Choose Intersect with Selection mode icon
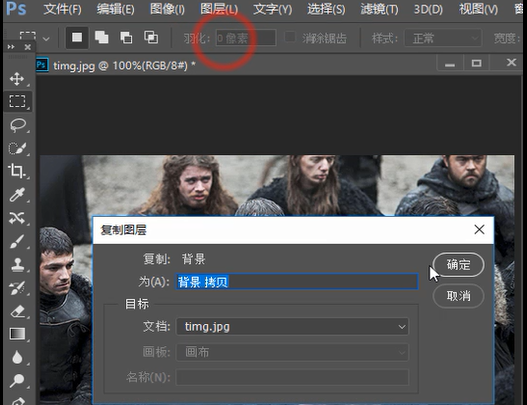The image size is (527, 405). coord(151,37)
